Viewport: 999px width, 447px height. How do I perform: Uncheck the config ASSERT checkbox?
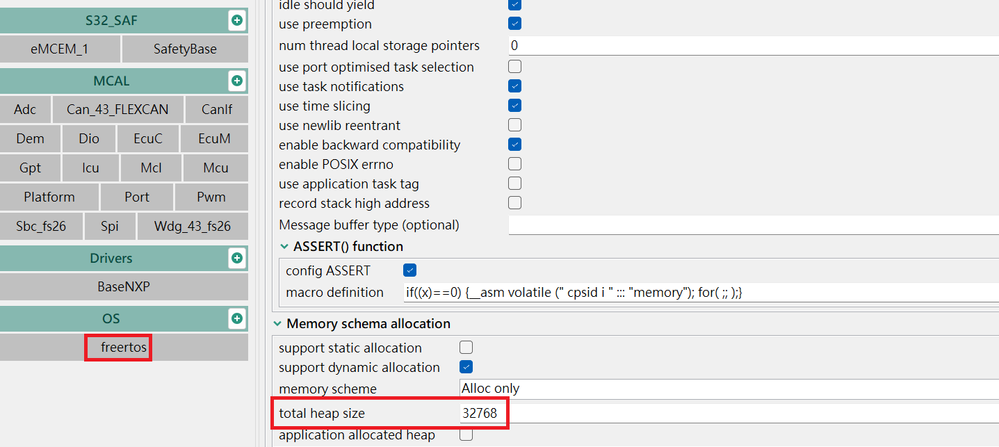click(x=409, y=270)
